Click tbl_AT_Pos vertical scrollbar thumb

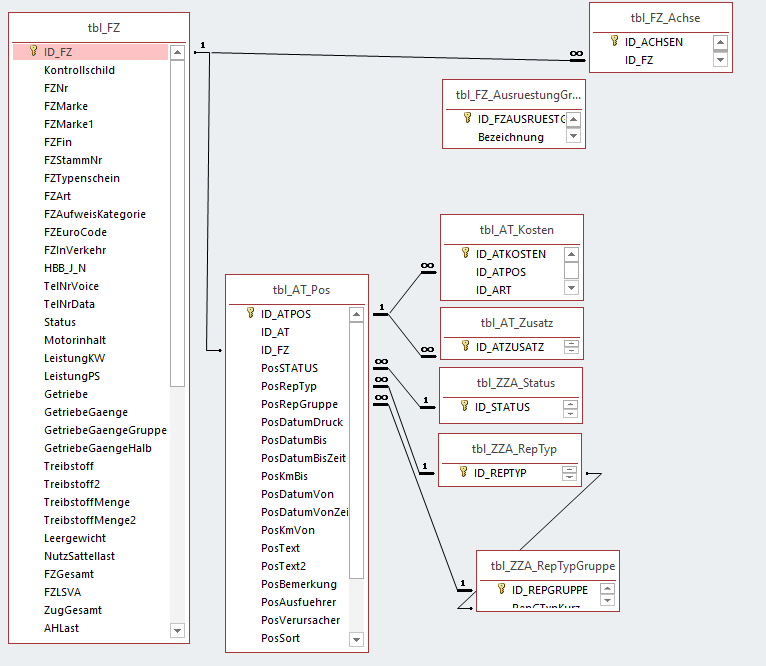[357, 450]
